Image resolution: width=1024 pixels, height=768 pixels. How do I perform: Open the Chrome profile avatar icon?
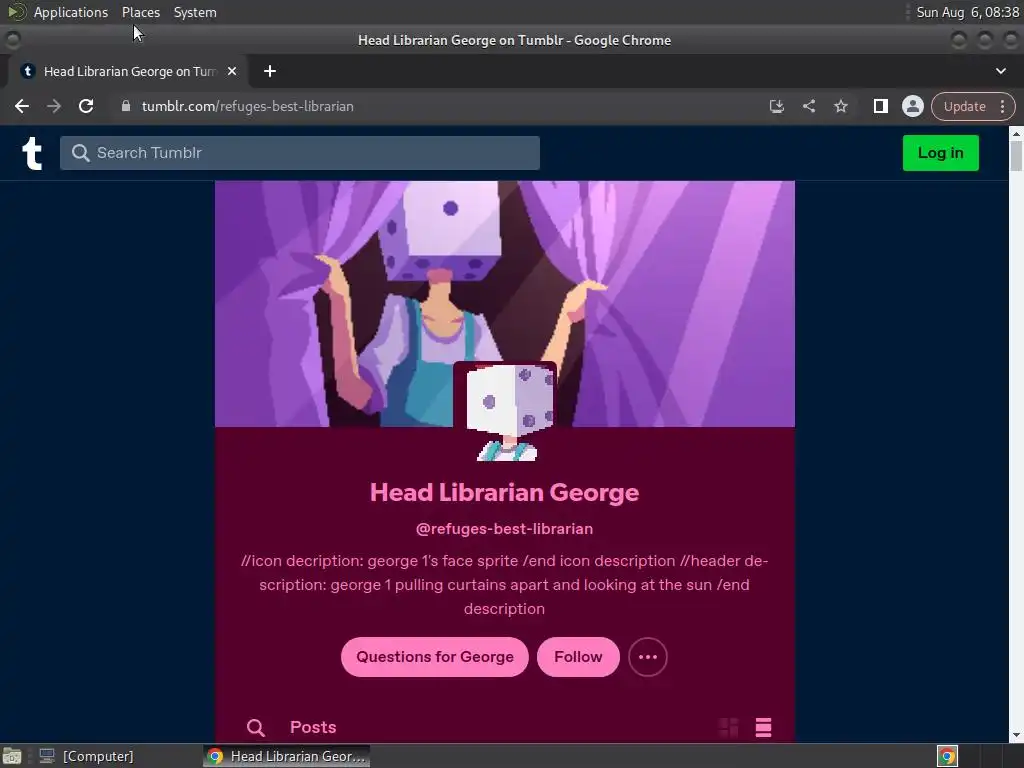coord(912,106)
